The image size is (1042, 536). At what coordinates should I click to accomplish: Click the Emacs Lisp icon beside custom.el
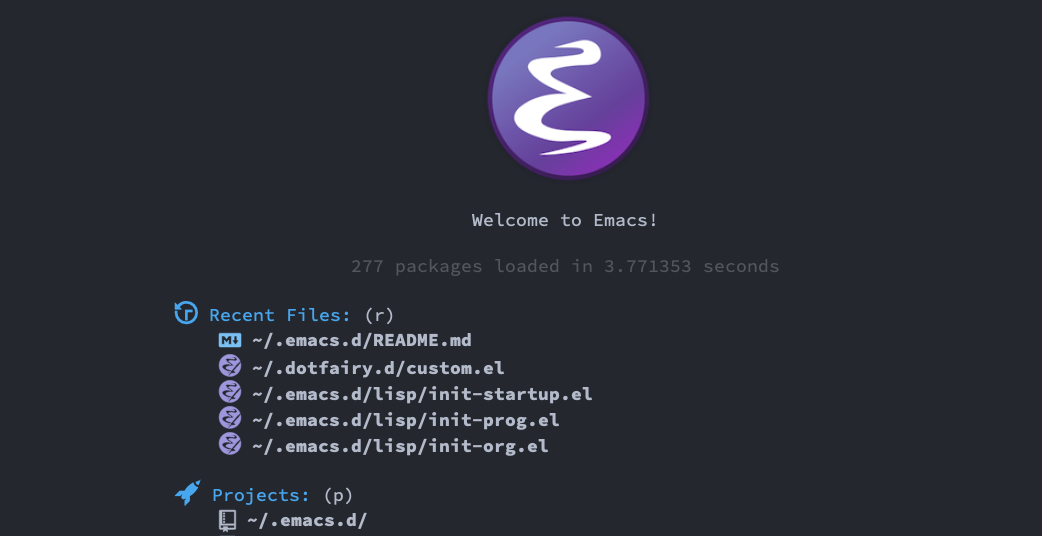point(230,366)
